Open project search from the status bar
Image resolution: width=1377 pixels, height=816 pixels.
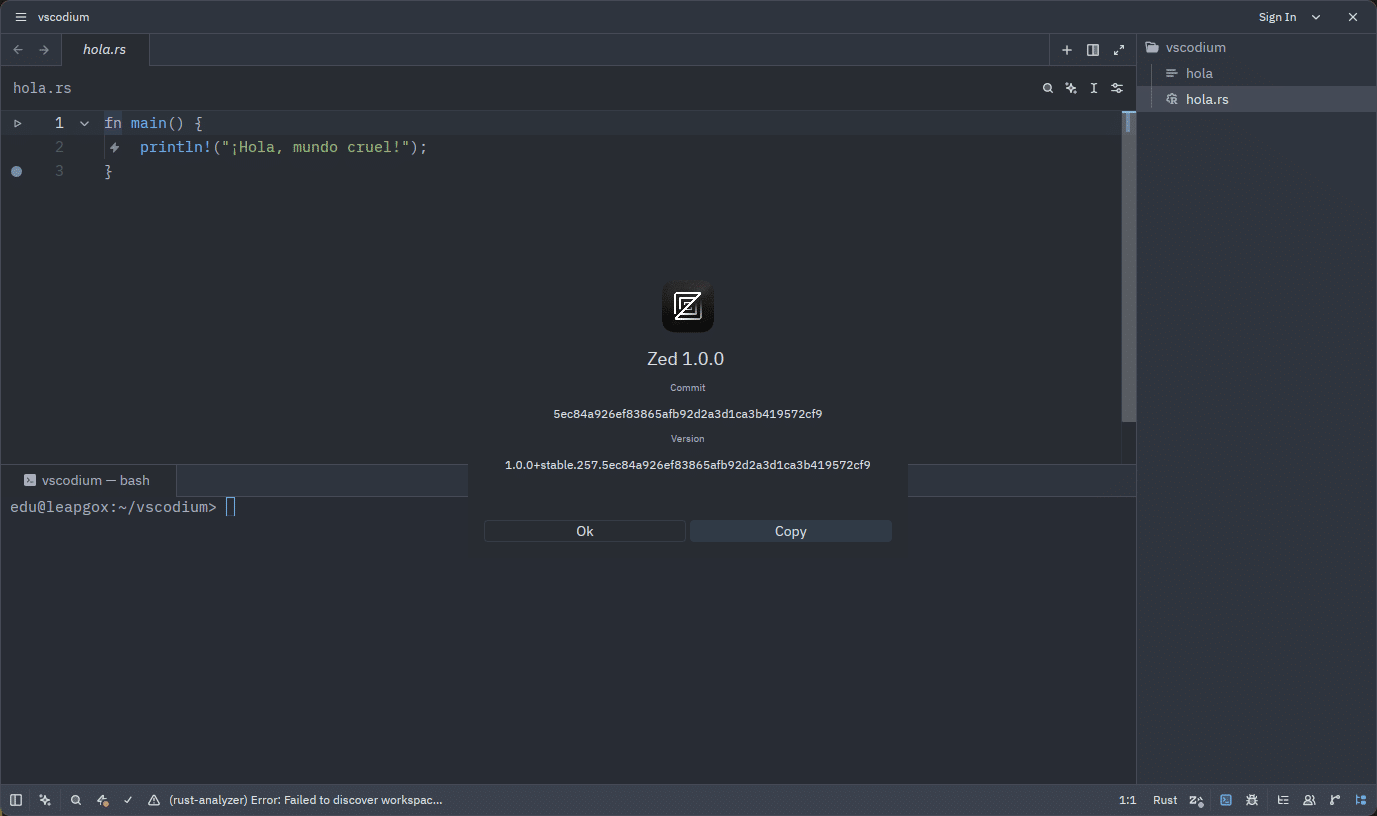click(x=75, y=800)
